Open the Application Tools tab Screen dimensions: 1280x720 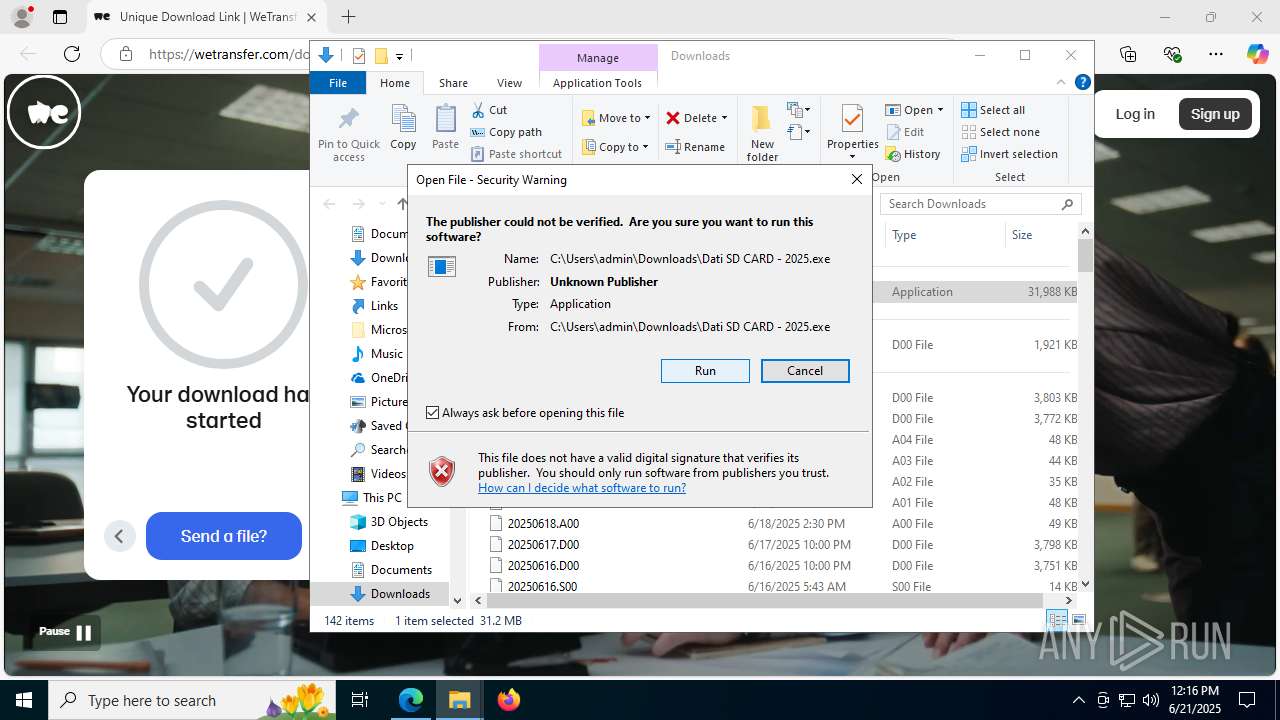coord(597,83)
